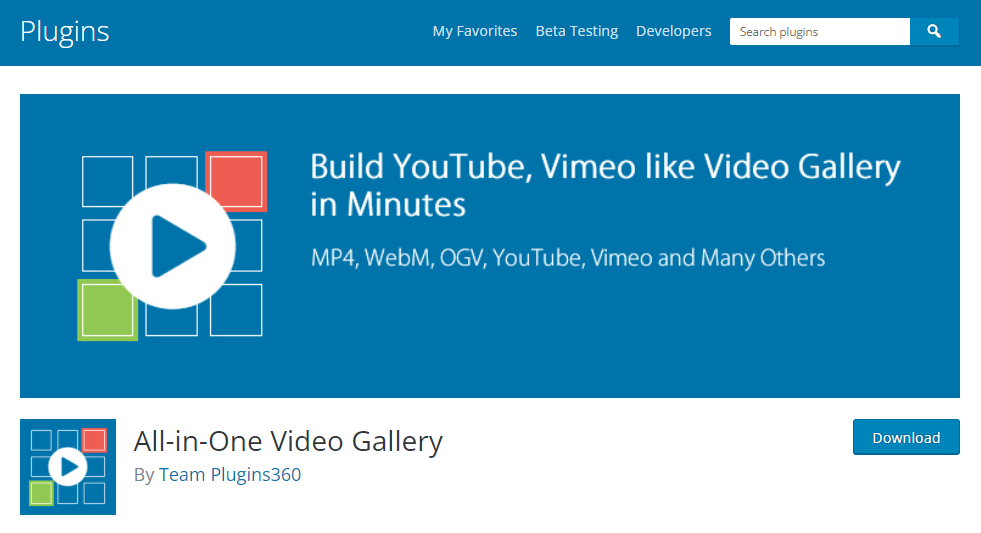Click the Plugins header title
The image size is (981, 533).
[64, 32]
